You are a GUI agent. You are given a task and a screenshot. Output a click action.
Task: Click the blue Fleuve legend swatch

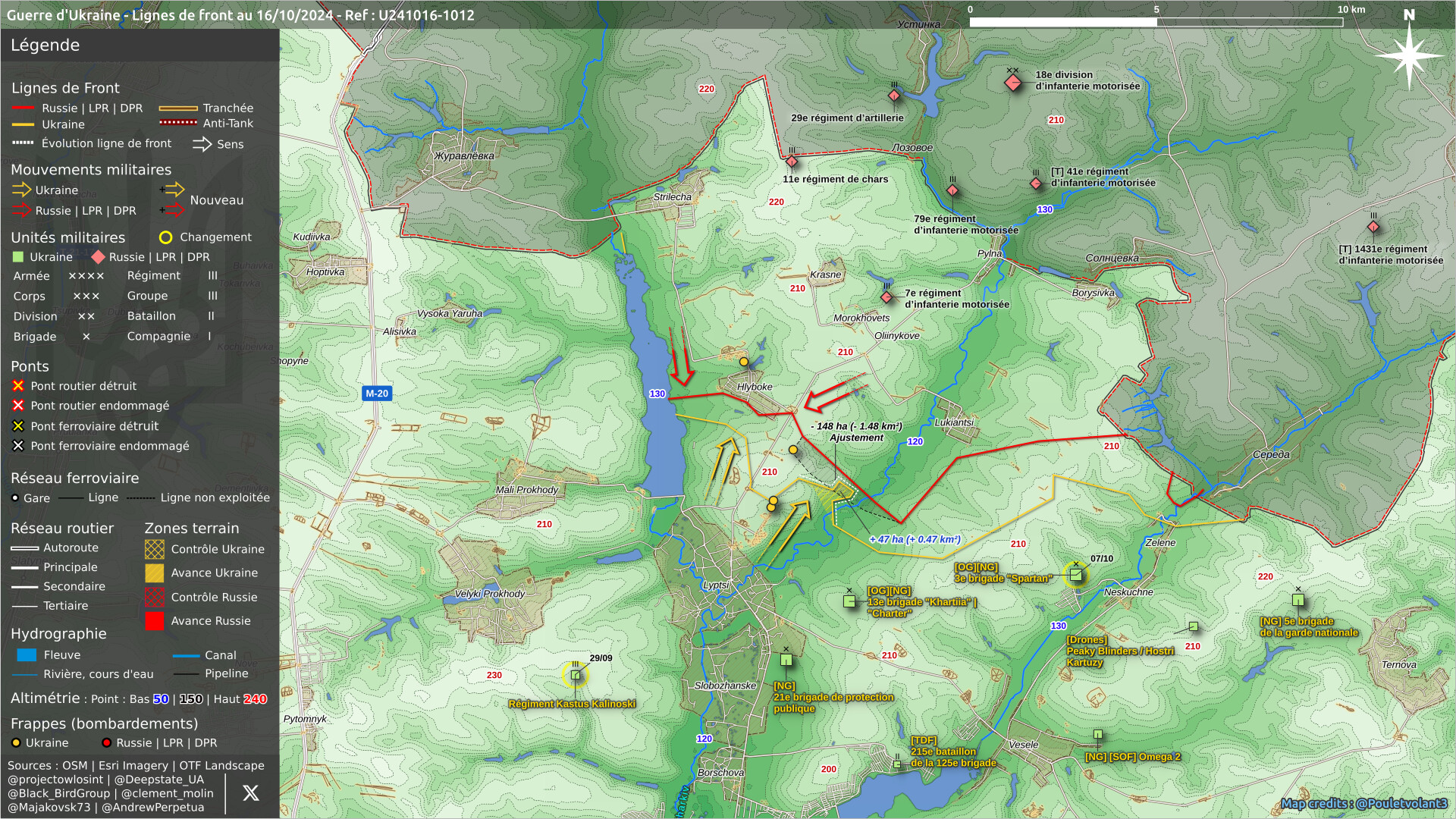(27, 655)
